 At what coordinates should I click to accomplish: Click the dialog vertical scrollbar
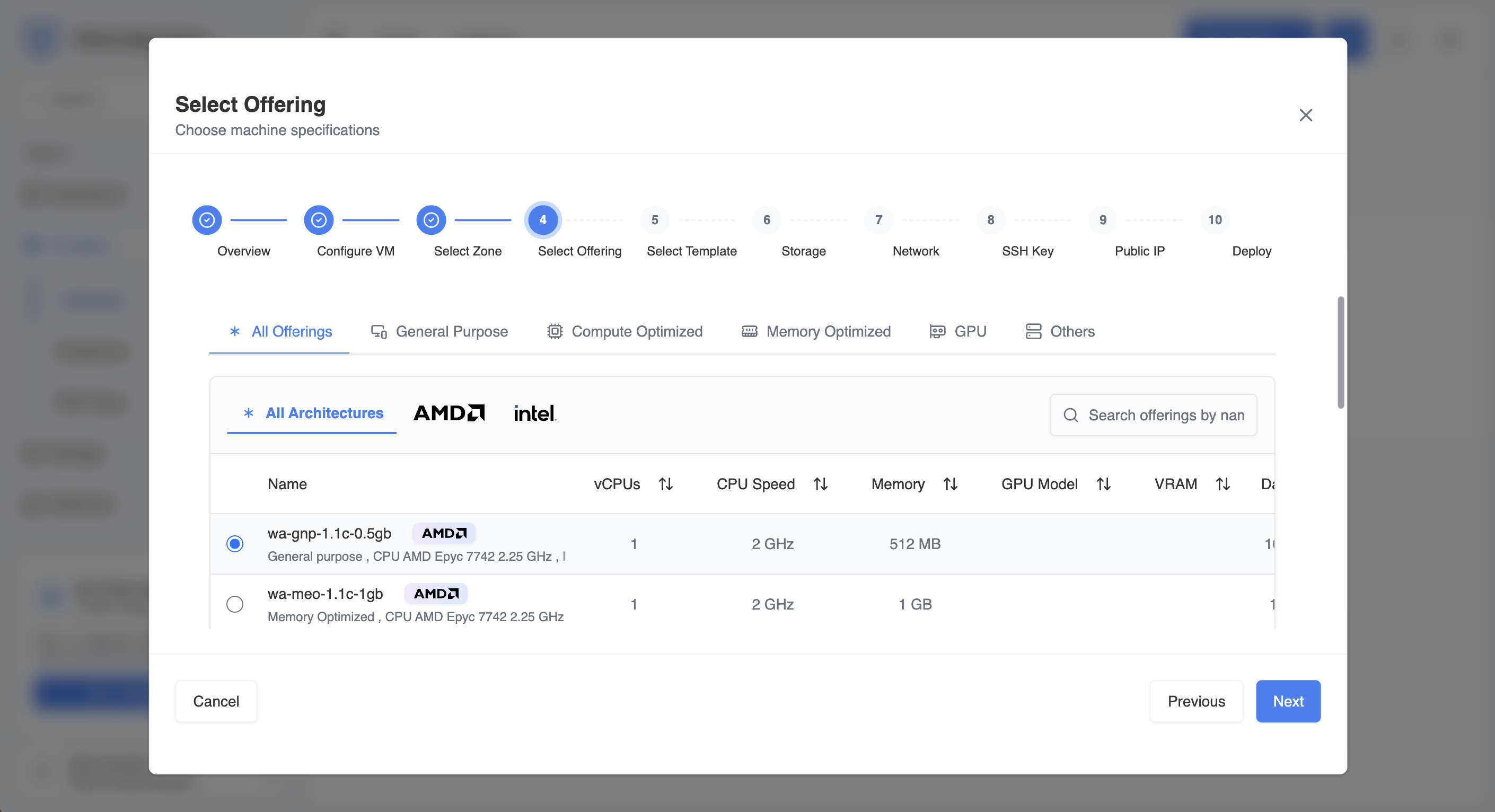tap(1341, 352)
